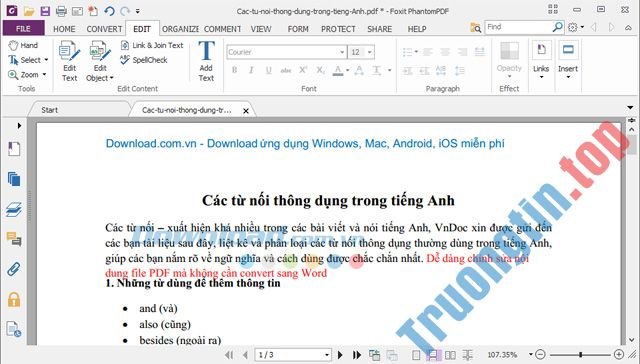Save the document using the floppy icon
The width and height of the screenshot is (640, 364).
pos(45,11)
